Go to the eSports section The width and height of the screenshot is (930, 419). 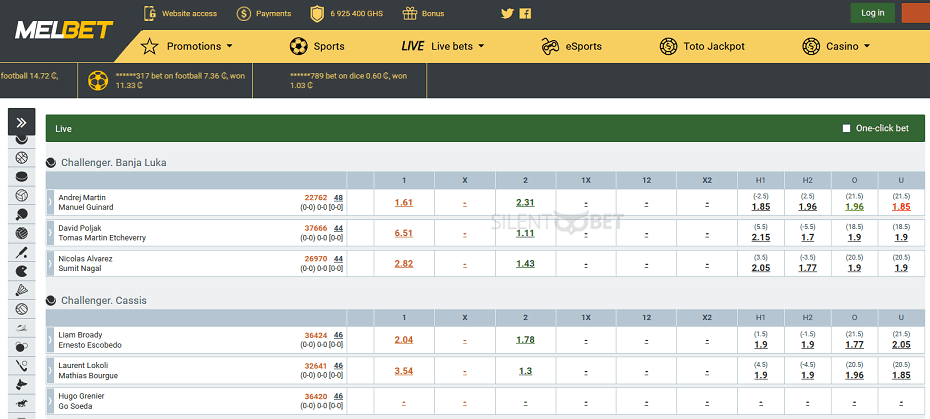[x=584, y=46]
